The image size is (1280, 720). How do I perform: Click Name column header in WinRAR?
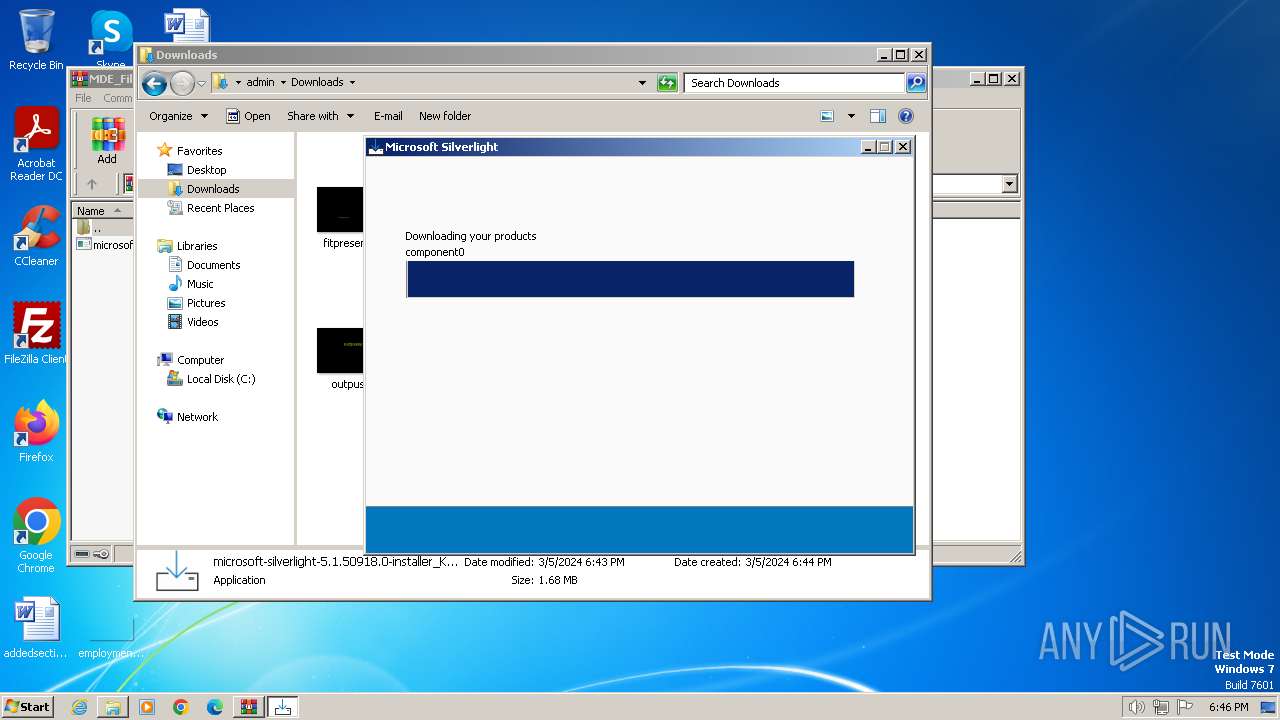102,211
